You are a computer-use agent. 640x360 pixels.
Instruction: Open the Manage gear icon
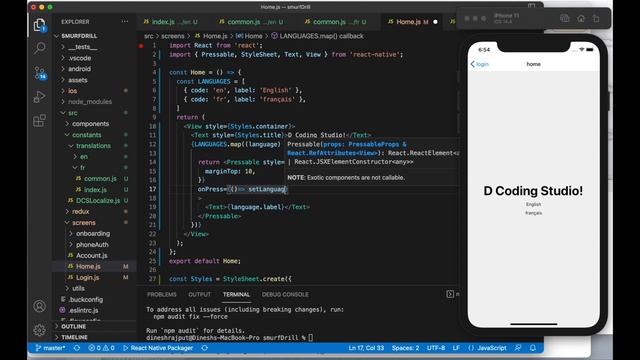tap(40, 330)
